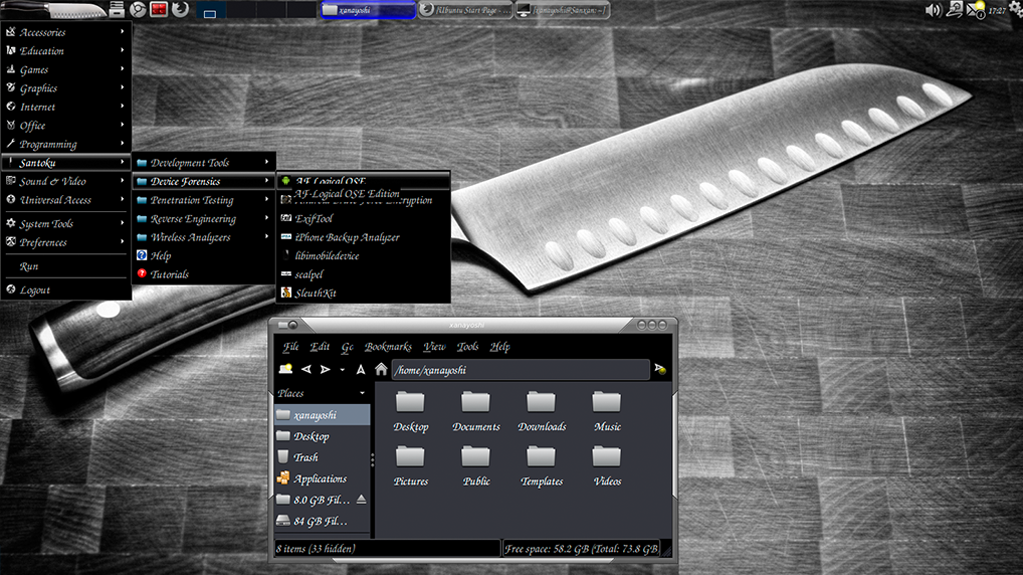
Task: Expand the Sound & Video submenu arrow
Action: [122, 181]
